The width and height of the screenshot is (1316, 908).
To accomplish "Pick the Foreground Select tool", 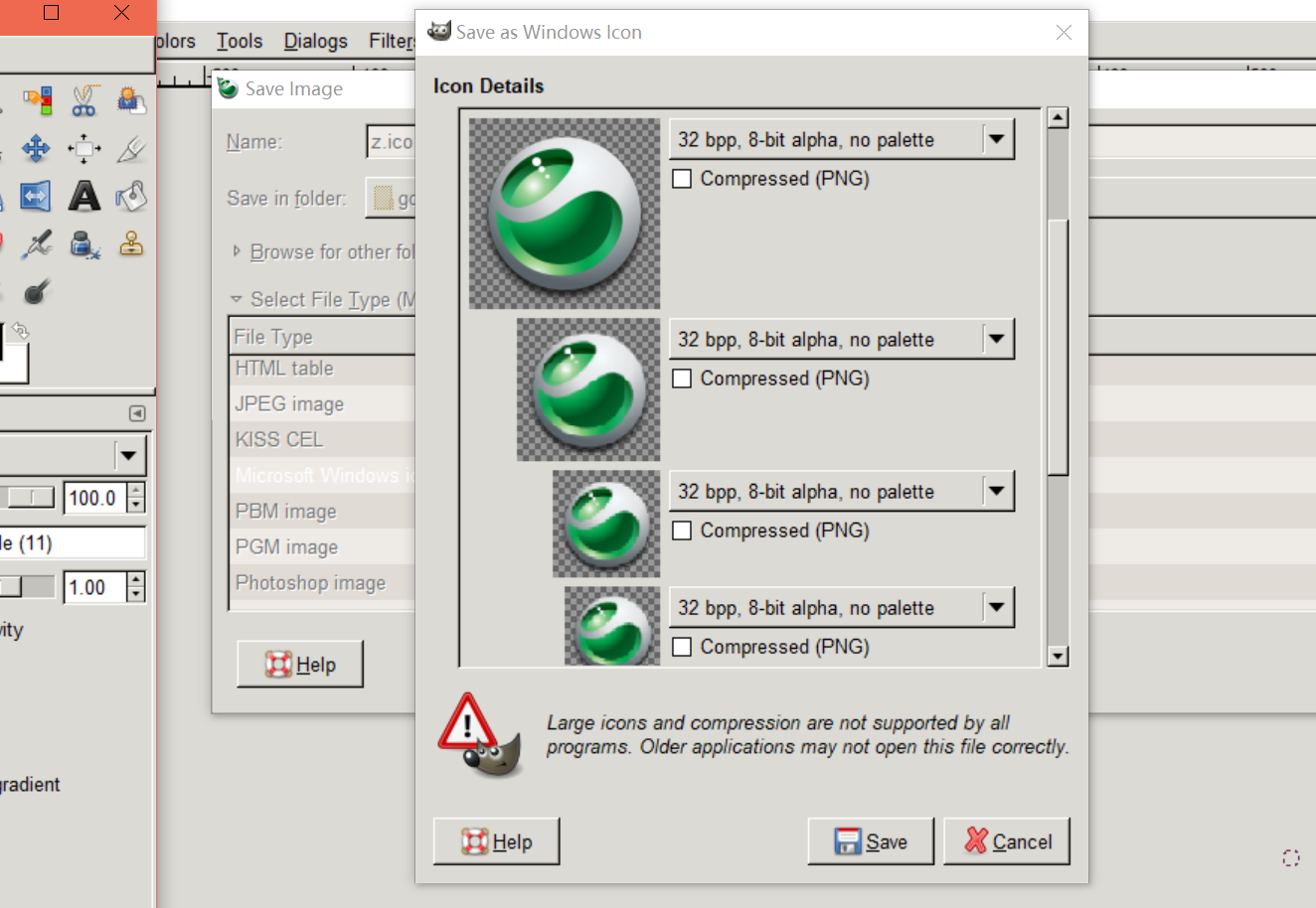I will (130, 100).
